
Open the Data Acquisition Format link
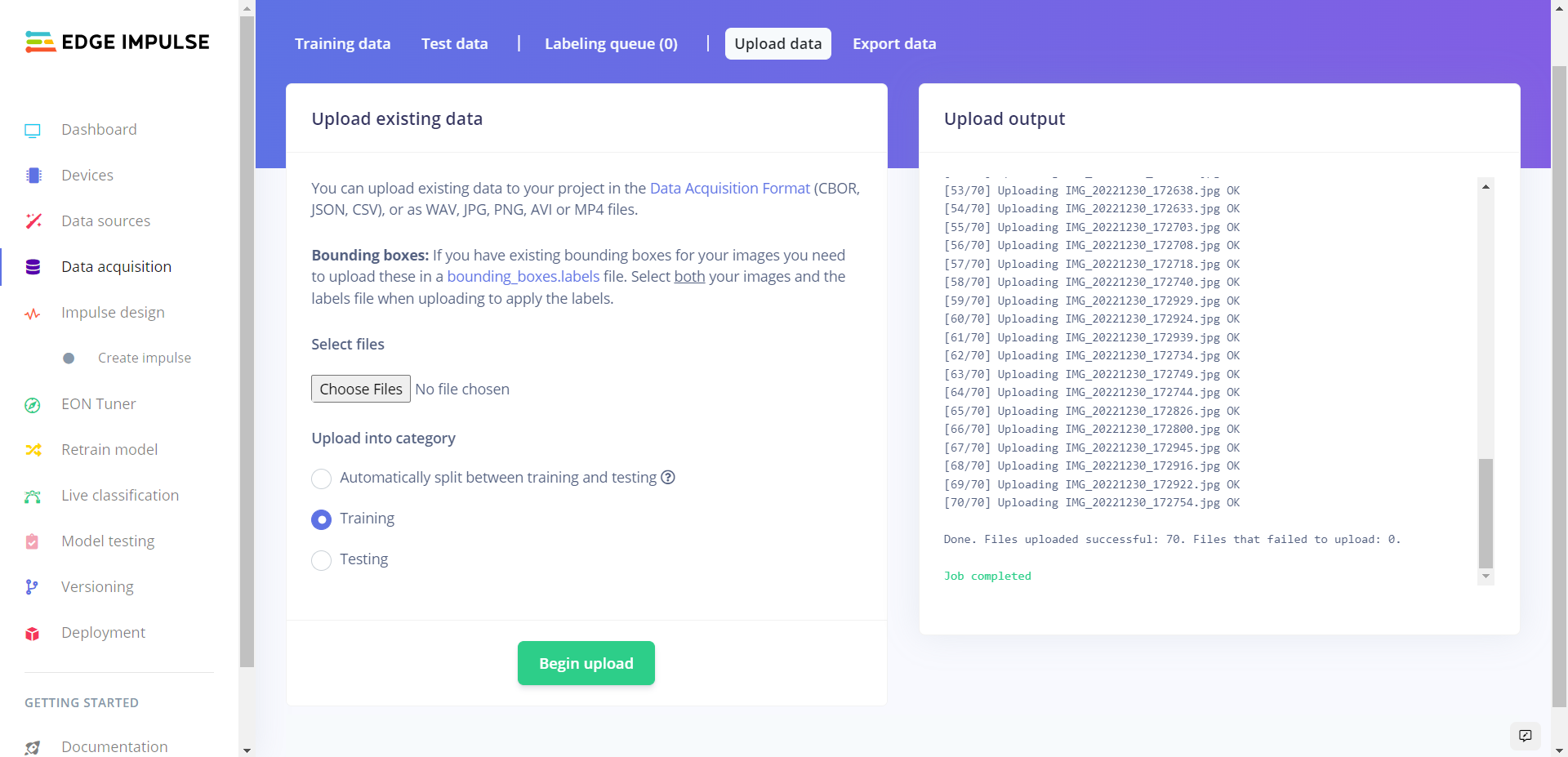[x=730, y=189]
